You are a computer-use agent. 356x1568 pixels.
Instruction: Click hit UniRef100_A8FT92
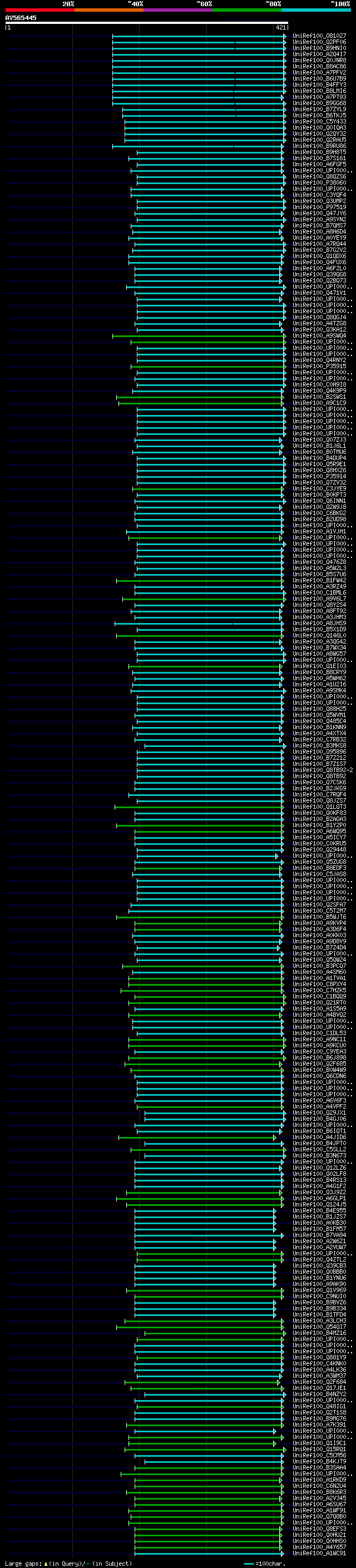click(319, 611)
